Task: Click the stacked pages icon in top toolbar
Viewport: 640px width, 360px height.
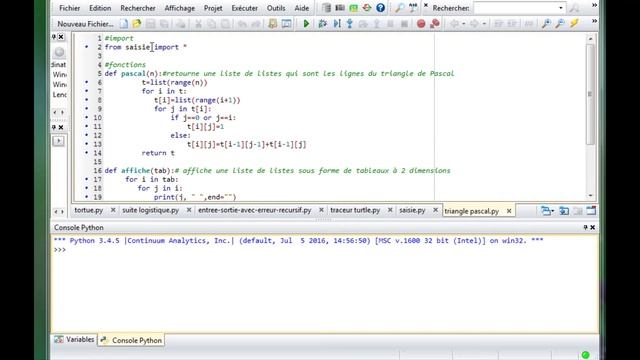Action: (x=326, y=8)
